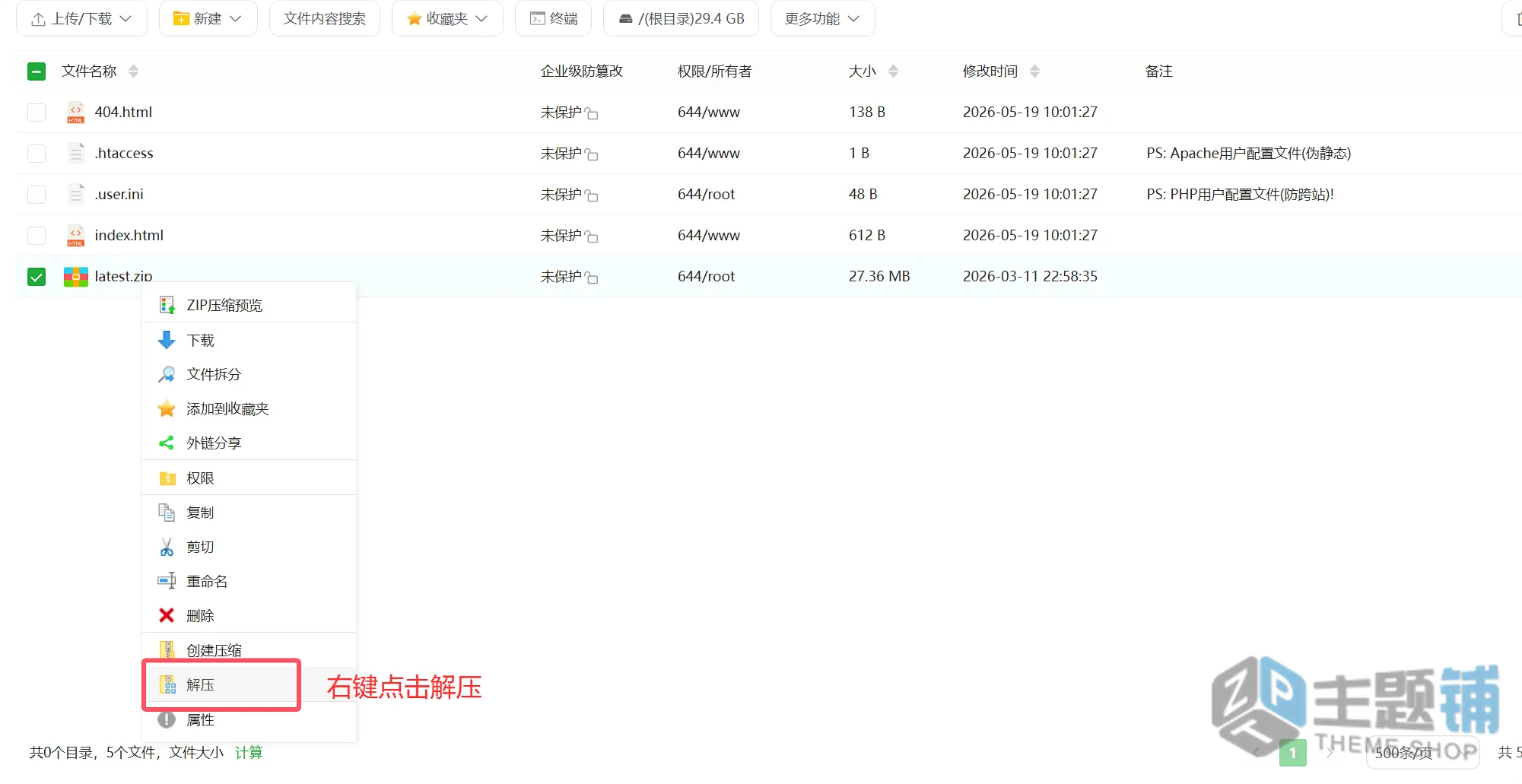Click the latest.zip colorful archive icon
Viewport: 1522px width, 784px height.
click(76, 276)
